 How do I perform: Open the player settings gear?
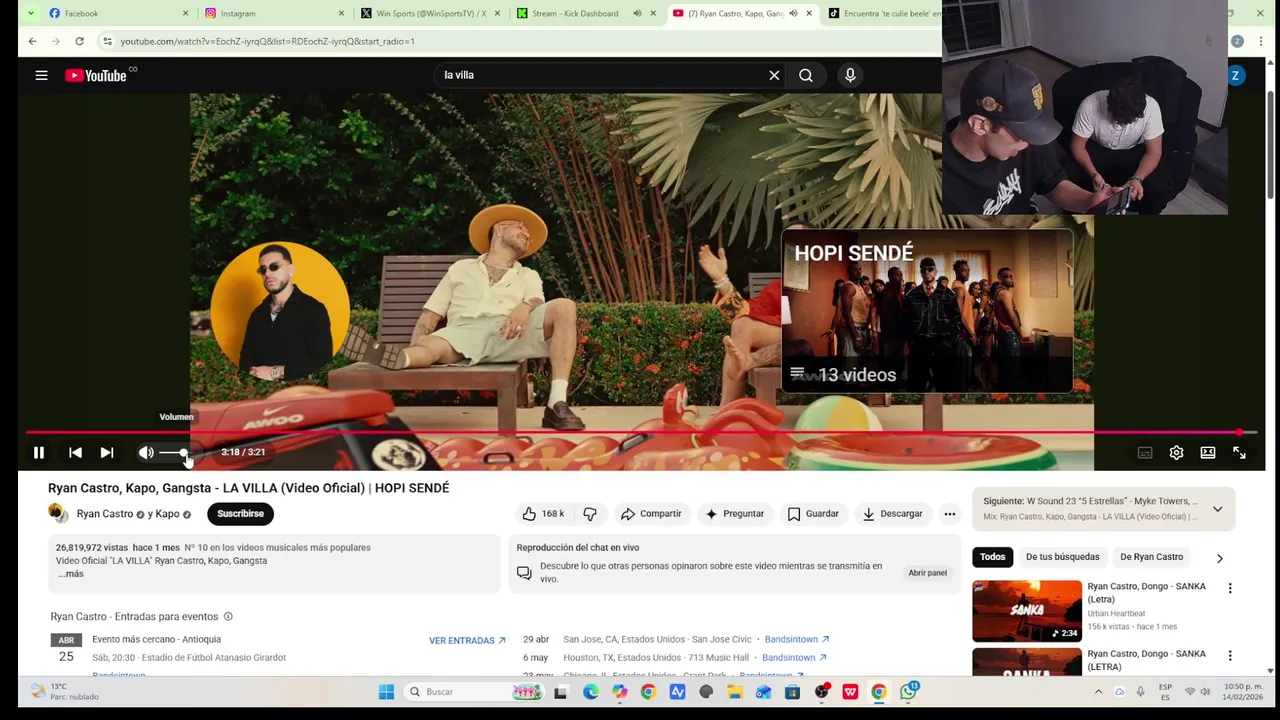tap(1176, 453)
